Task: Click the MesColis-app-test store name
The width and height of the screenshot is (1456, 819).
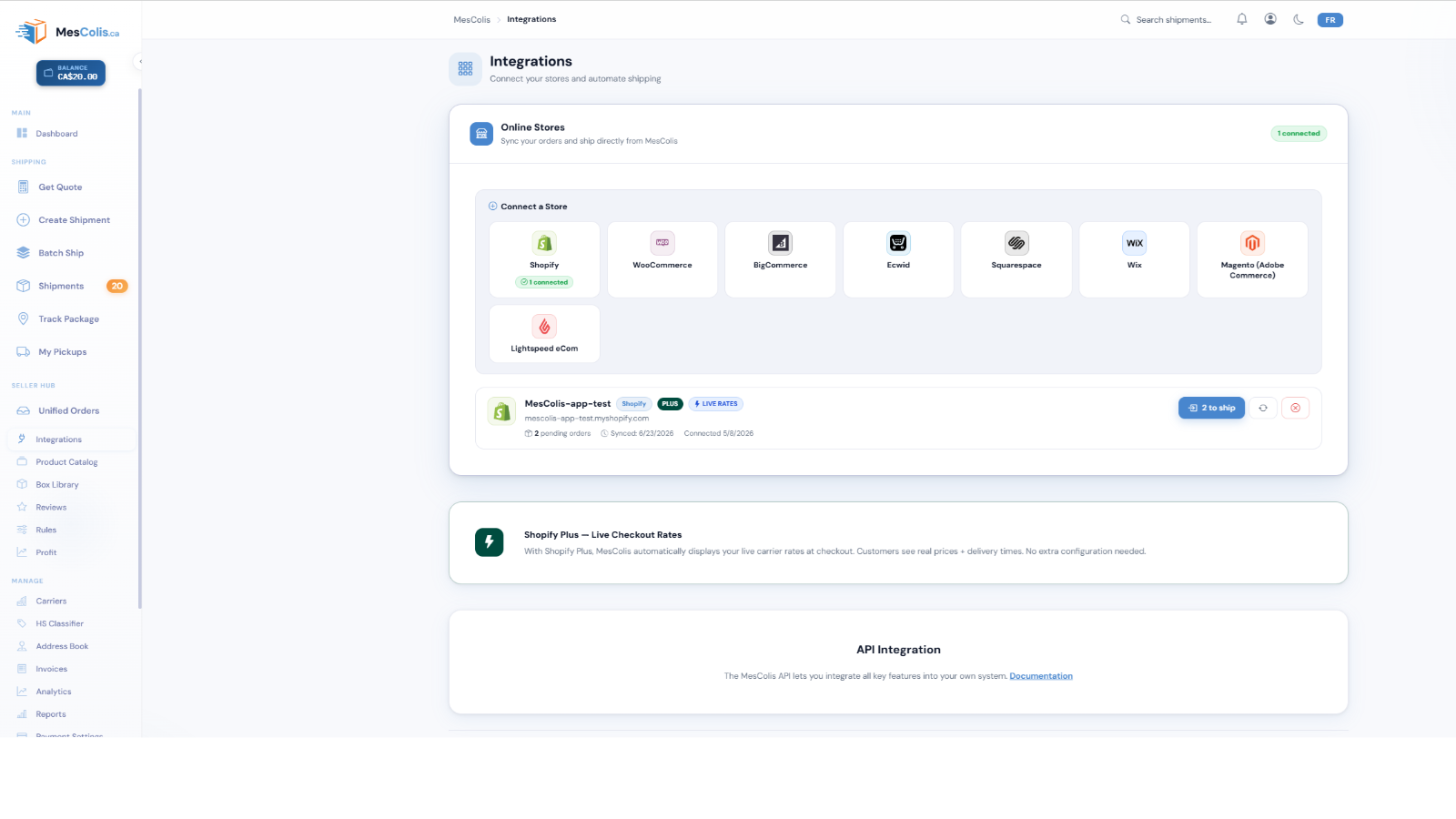Action: click(568, 404)
